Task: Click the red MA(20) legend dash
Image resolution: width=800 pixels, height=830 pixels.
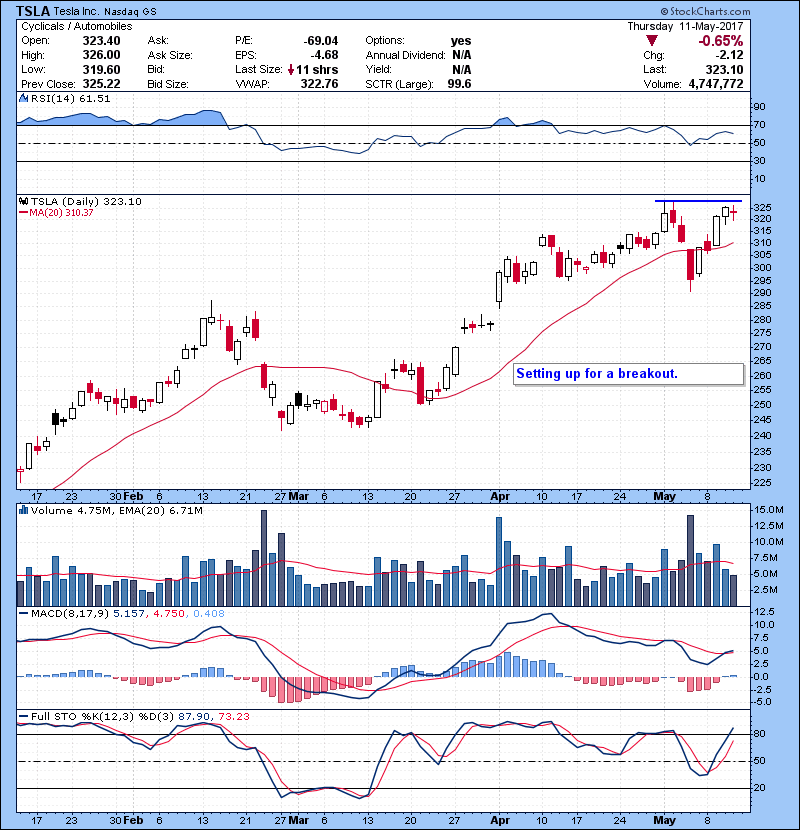Action: coord(23,213)
